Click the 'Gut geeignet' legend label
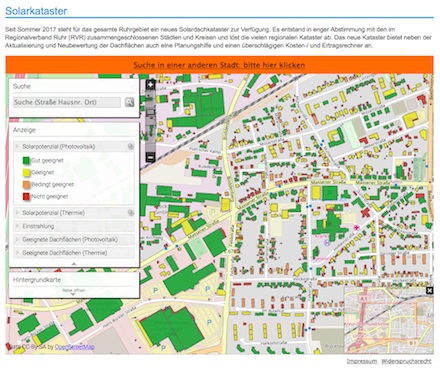Screen dimensions: 440x371 47,160
